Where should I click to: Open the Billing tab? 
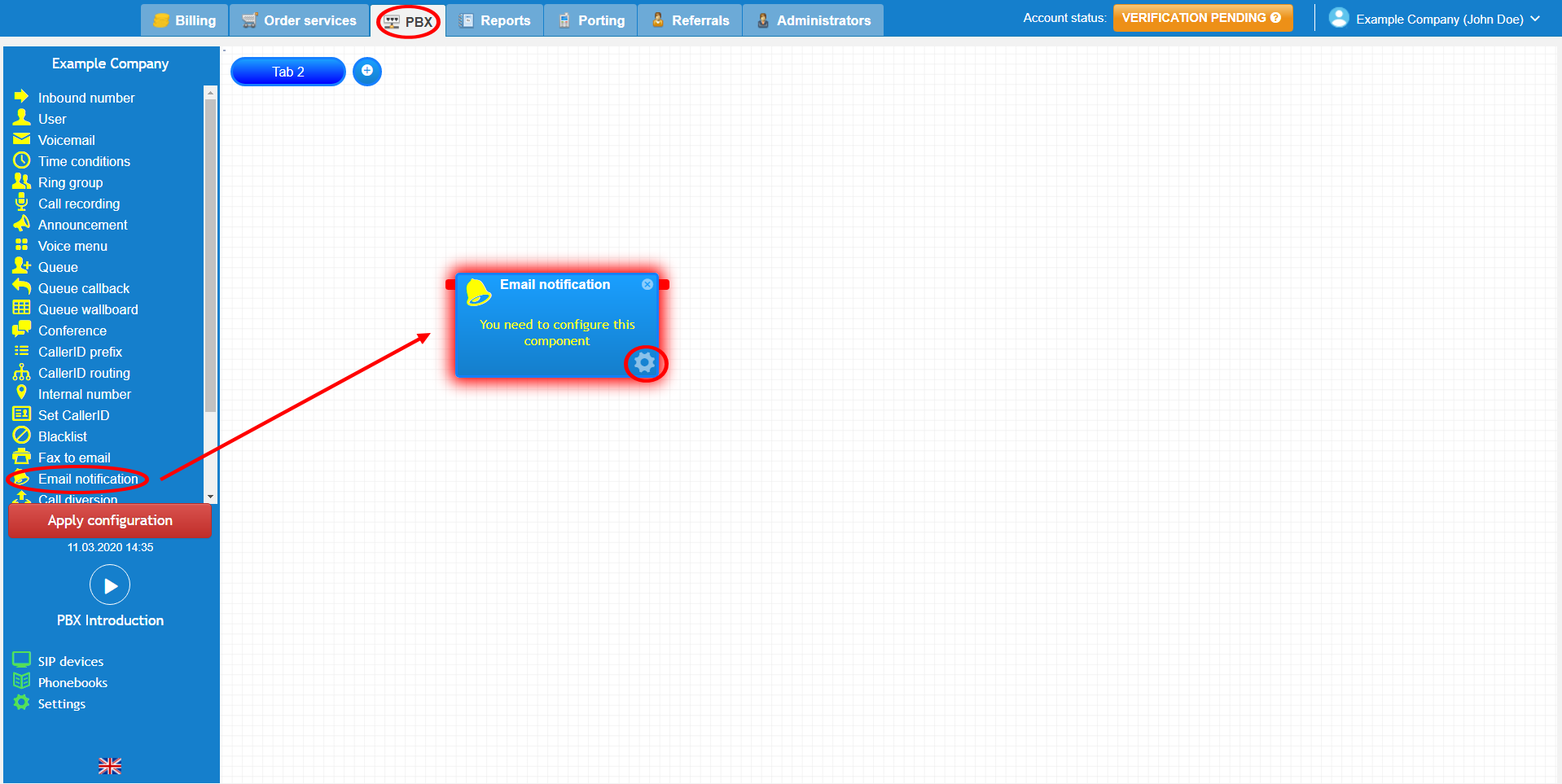(x=185, y=20)
